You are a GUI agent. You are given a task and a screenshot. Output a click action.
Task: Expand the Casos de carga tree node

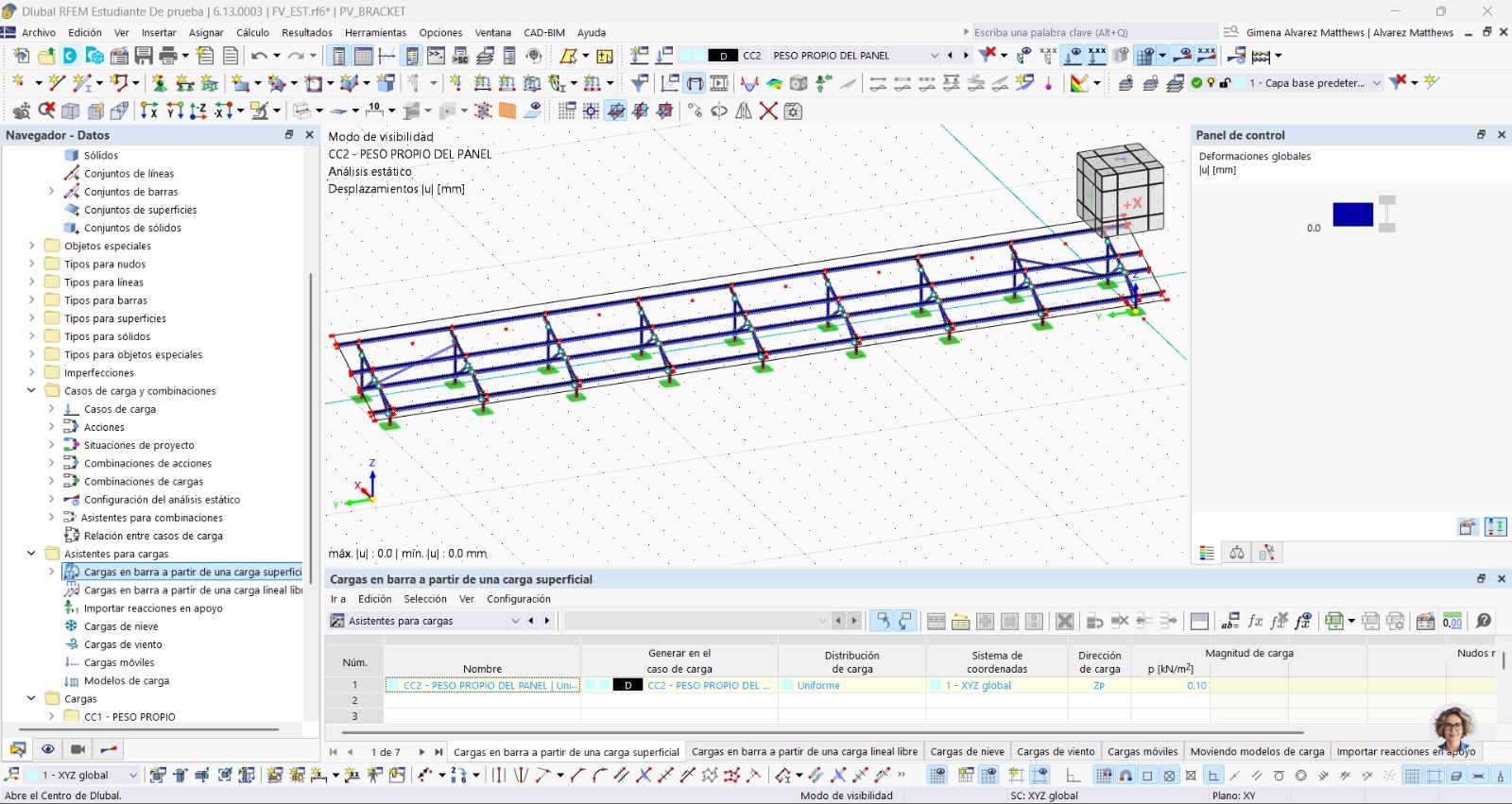pyautogui.click(x=51, y=409)
